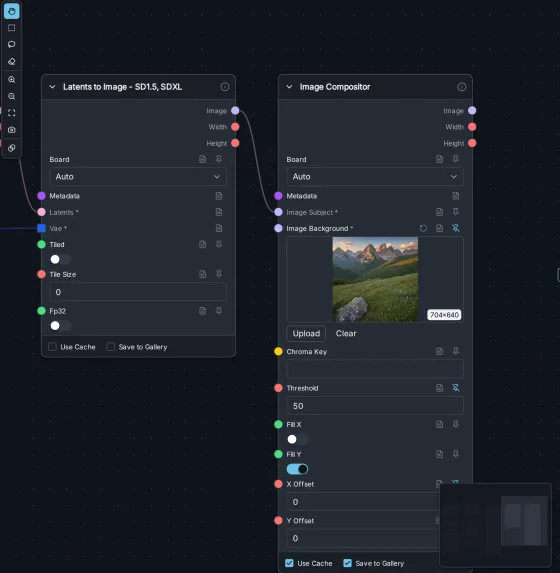This screenshot has width=560, height=573.
Task: Select the hand pan tool
Action: click(x=12, y=11)
